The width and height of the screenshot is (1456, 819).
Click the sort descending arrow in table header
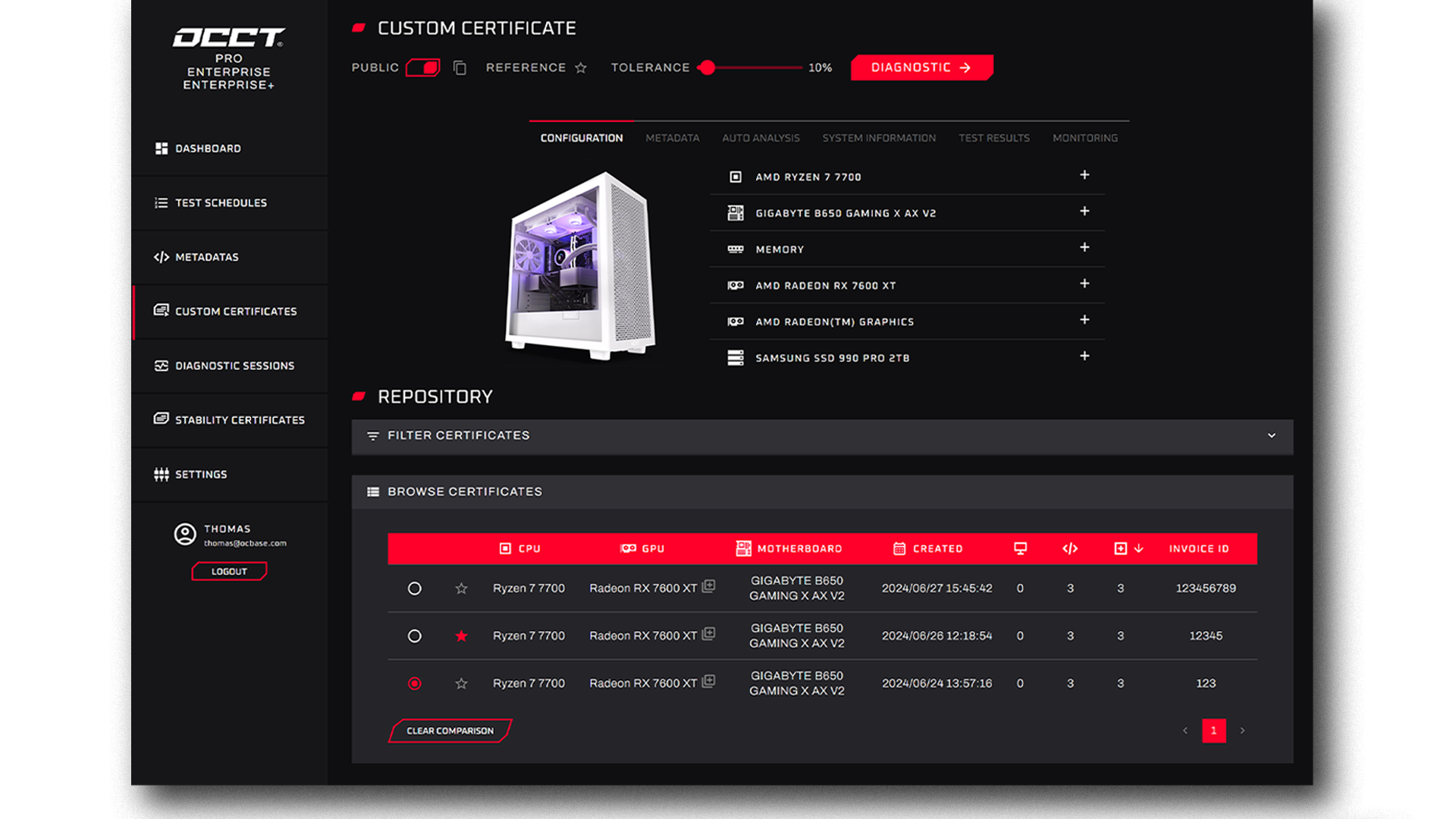pyautogui.click(x=1138, y=548)
